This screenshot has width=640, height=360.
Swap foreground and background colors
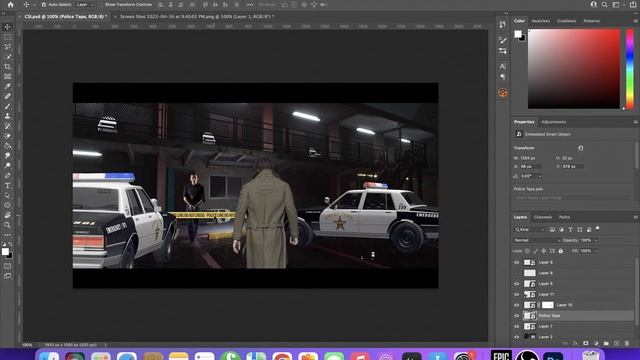[10, 244]
